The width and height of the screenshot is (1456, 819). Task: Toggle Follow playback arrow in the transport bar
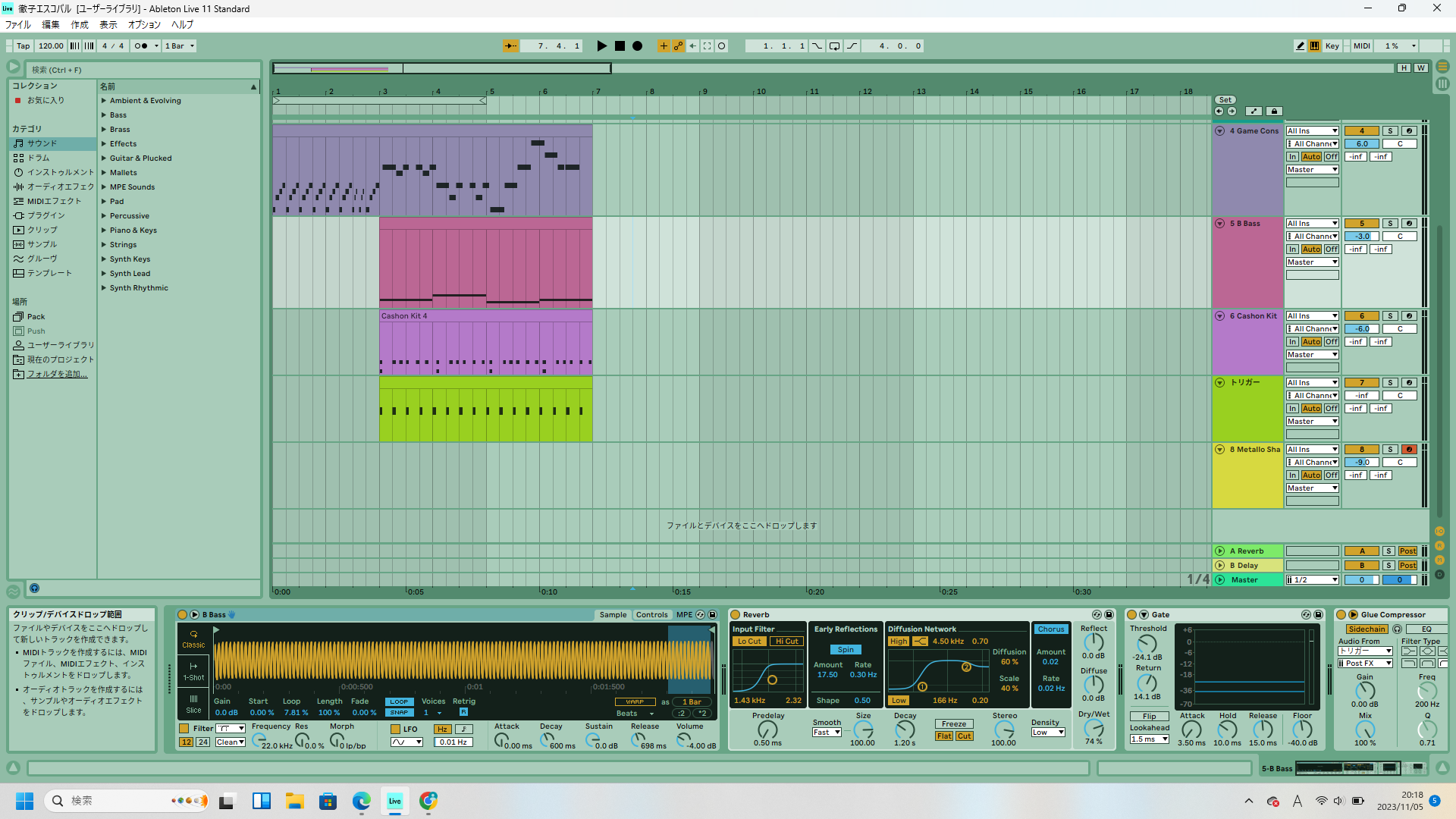coord(511,46)
